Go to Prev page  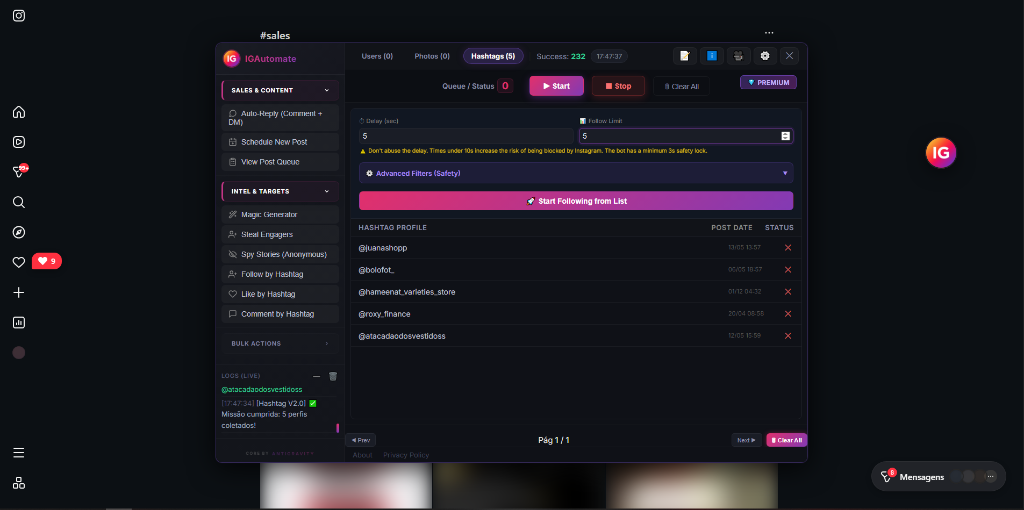[360, 440]
